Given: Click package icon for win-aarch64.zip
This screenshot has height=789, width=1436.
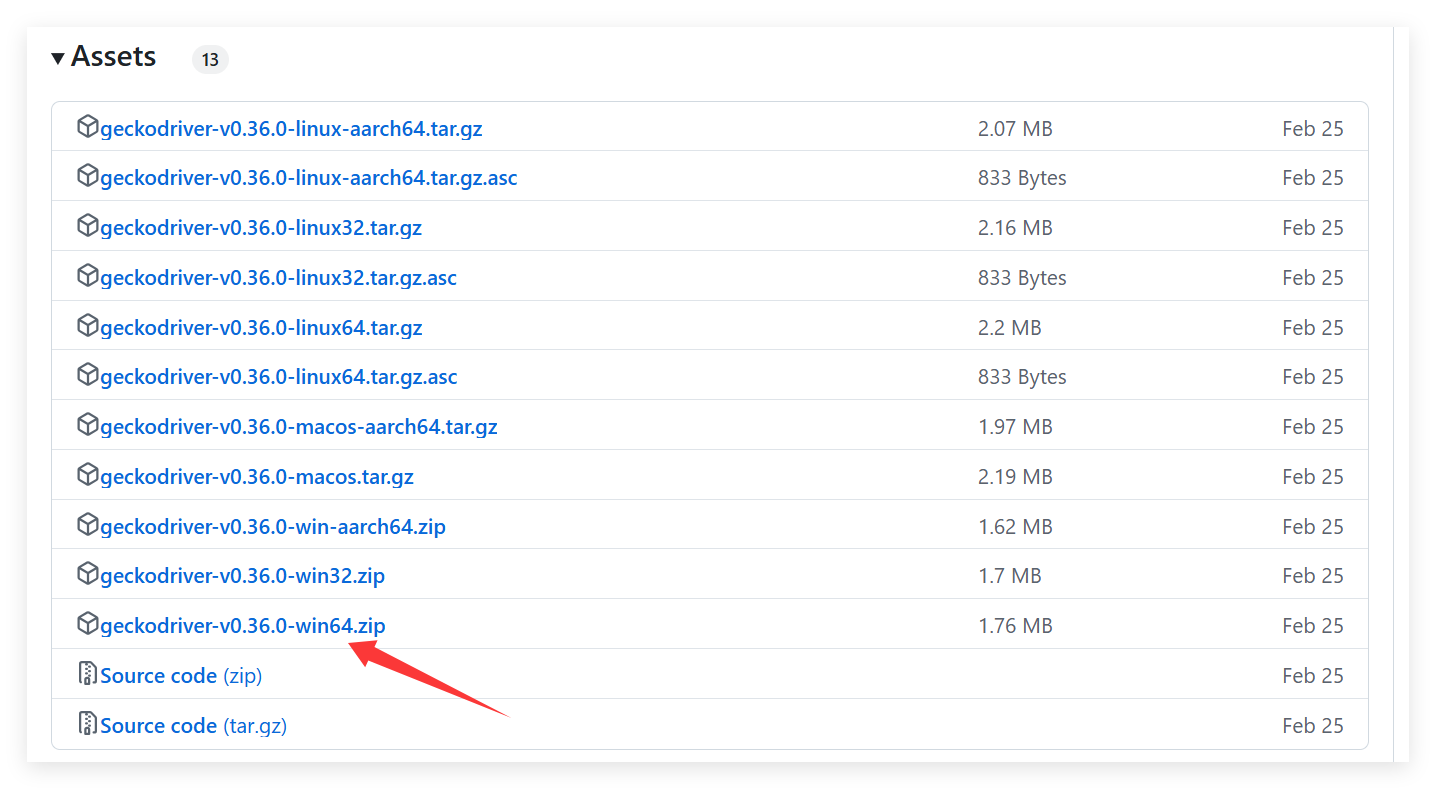Looking at the screenshot, I should coord(88,525).
